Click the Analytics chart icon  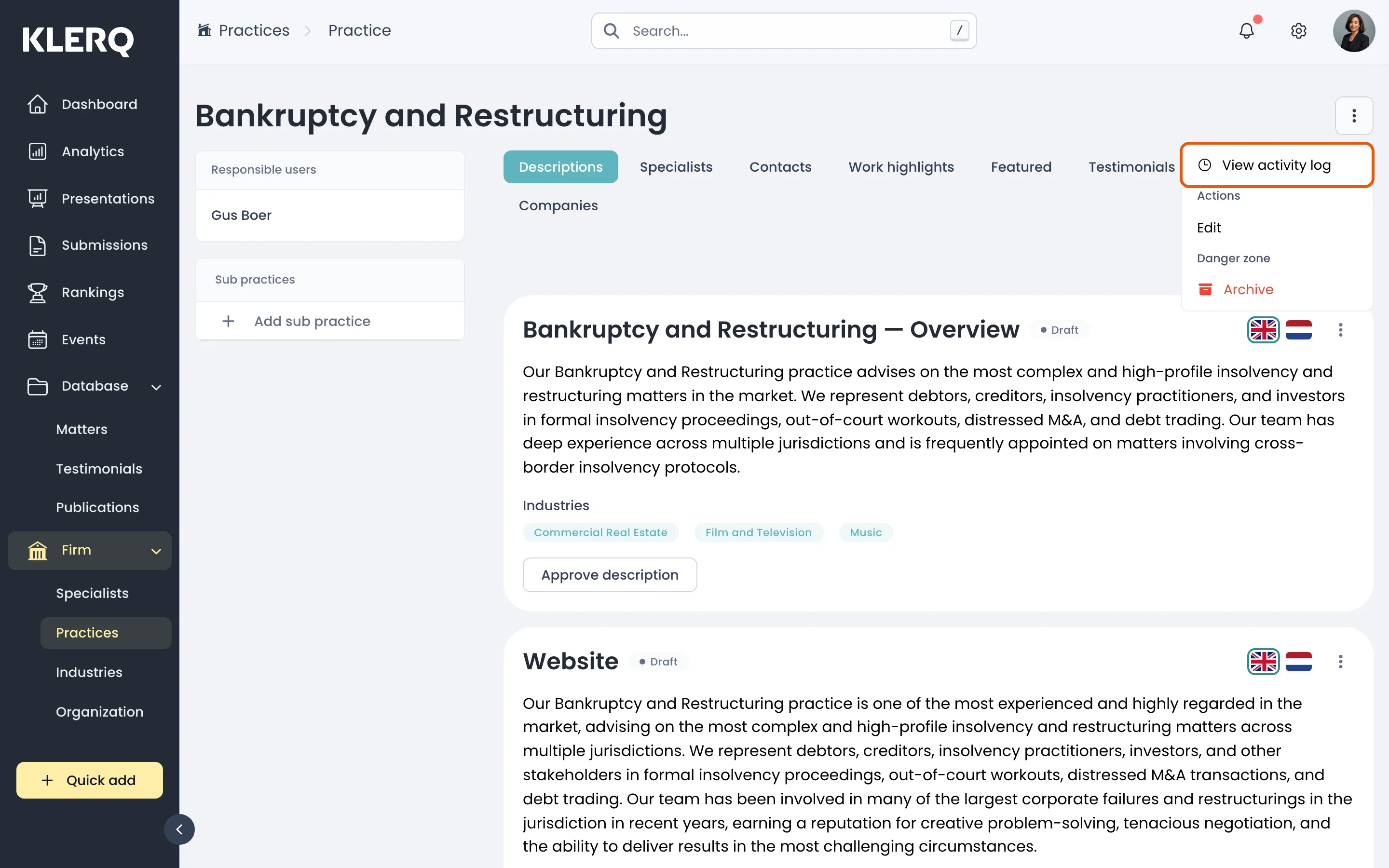pos(37,151)
